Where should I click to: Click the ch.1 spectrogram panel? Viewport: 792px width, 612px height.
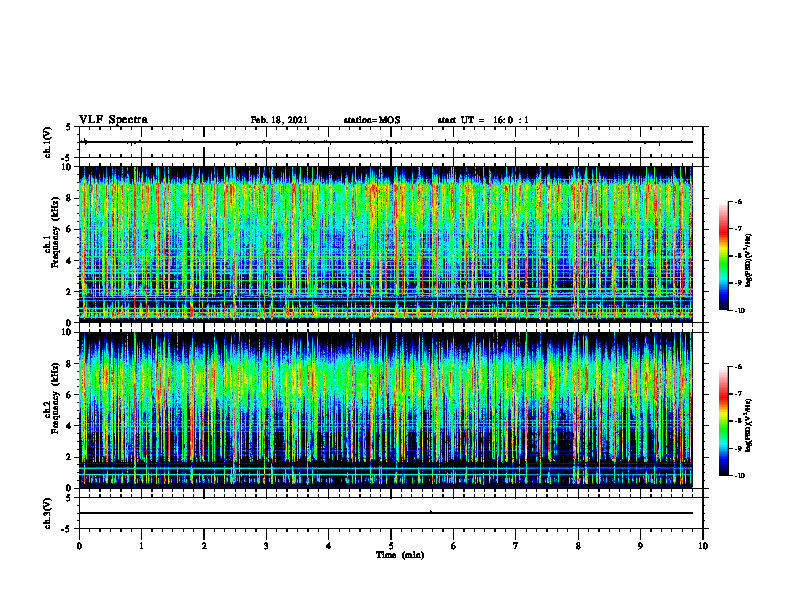pyautogui.click(x=385, y=244)
